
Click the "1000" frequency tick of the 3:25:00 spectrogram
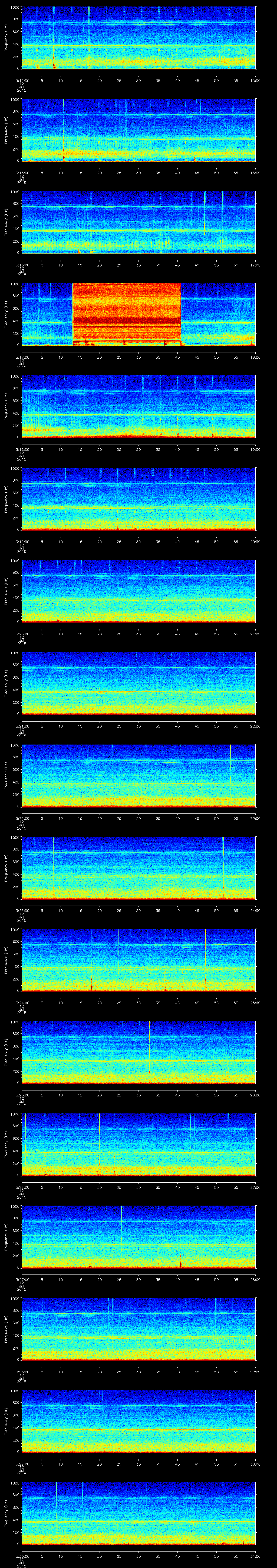tap(15, 1022)
